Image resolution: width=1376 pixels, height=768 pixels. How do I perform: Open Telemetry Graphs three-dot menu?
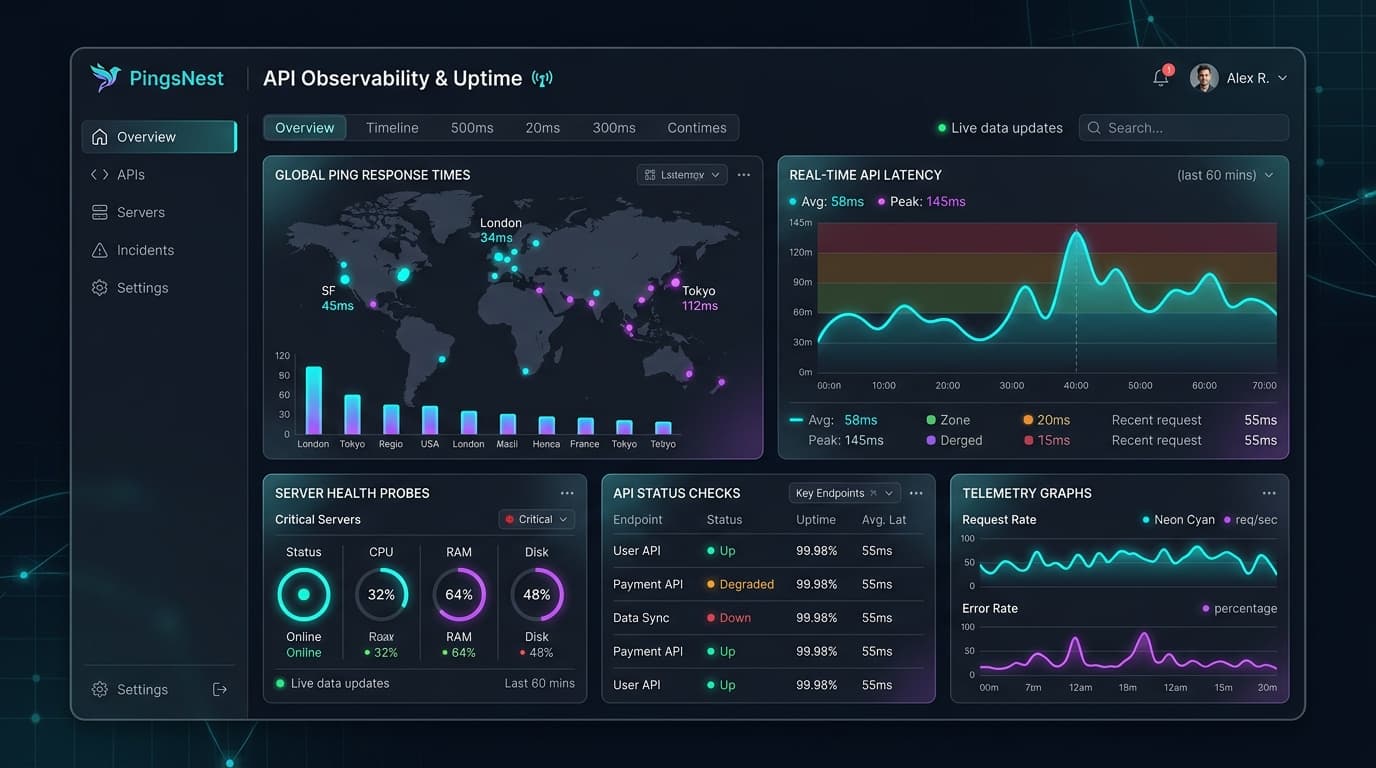coord(1269,493)
